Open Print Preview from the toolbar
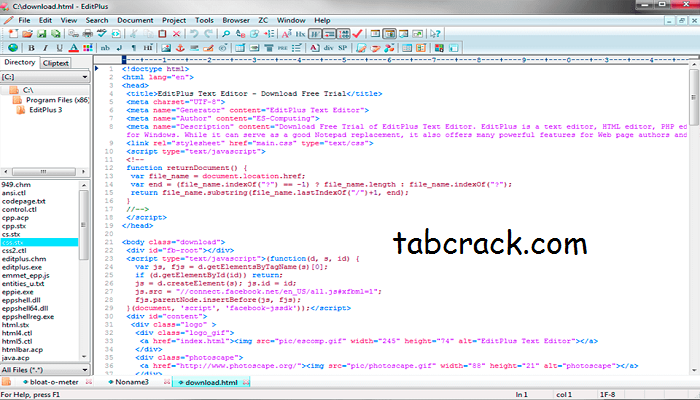Image resolution: width=700 pixels, height=400 pixels. [74, 33]
